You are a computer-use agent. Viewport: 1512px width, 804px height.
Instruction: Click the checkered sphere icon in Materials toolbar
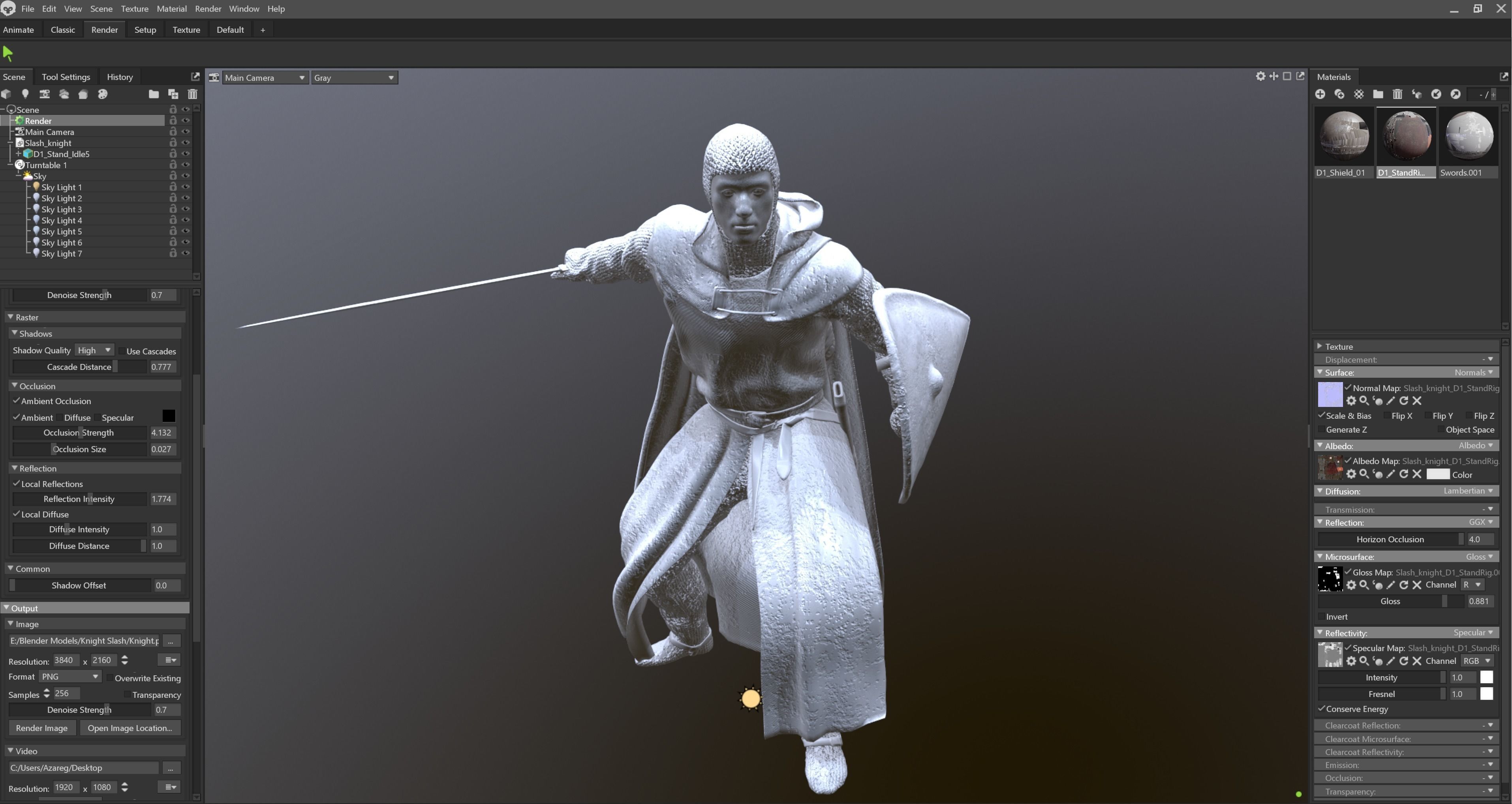(x=1359, y=94)
